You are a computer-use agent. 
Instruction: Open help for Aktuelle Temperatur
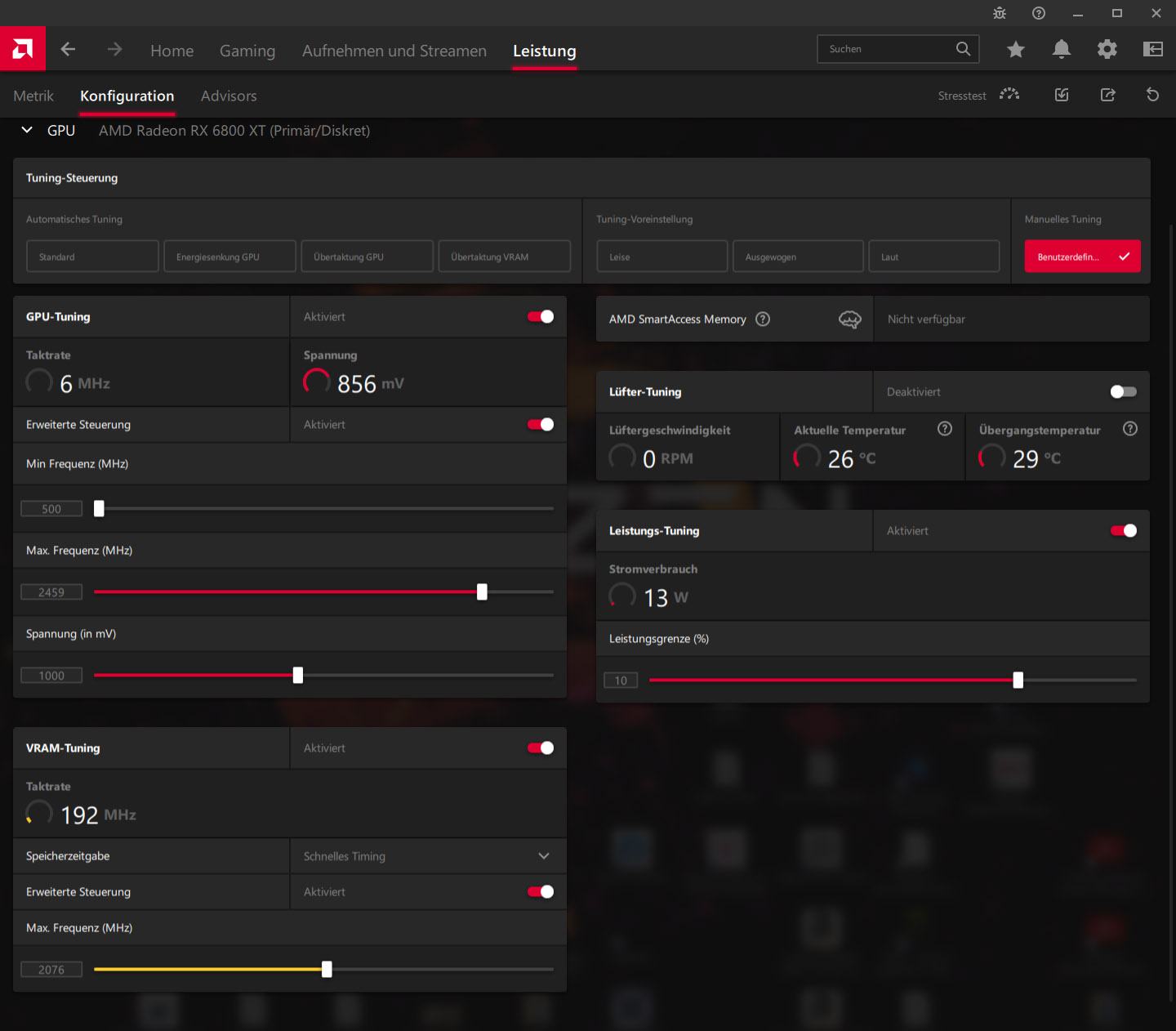[x=945, y=429]
